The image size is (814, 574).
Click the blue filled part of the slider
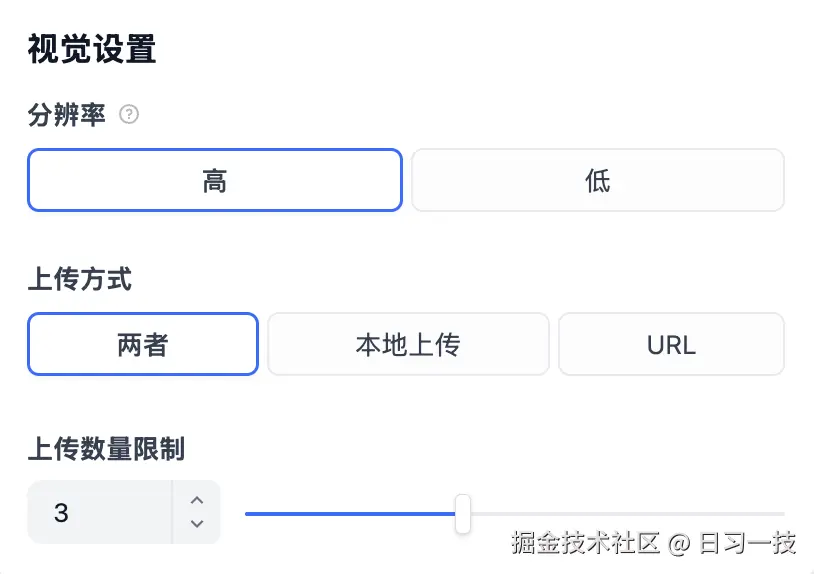pyautogui.click(x=350, y=514)
